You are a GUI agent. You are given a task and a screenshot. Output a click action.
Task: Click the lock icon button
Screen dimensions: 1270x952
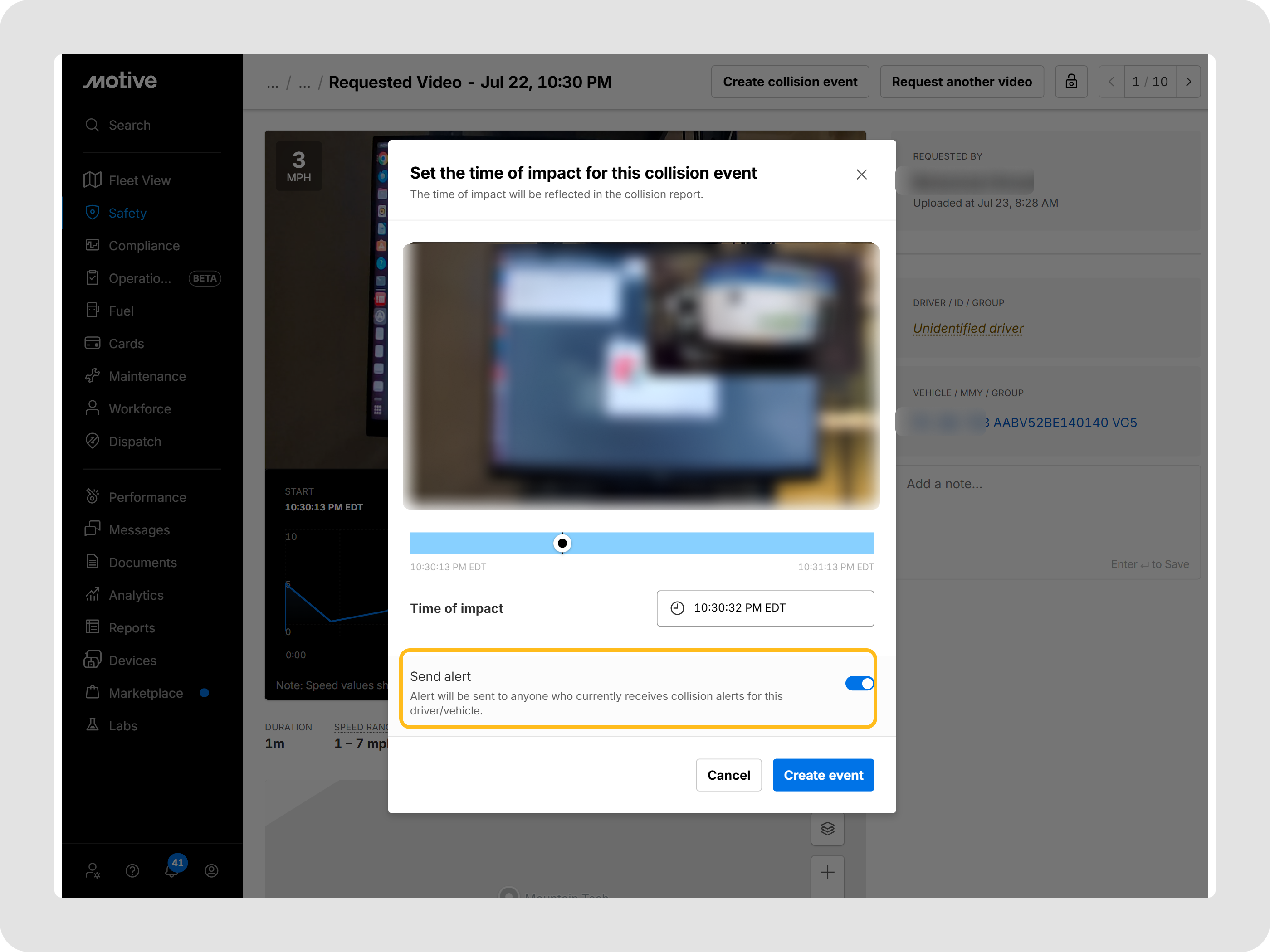(x=1071, y=82)
